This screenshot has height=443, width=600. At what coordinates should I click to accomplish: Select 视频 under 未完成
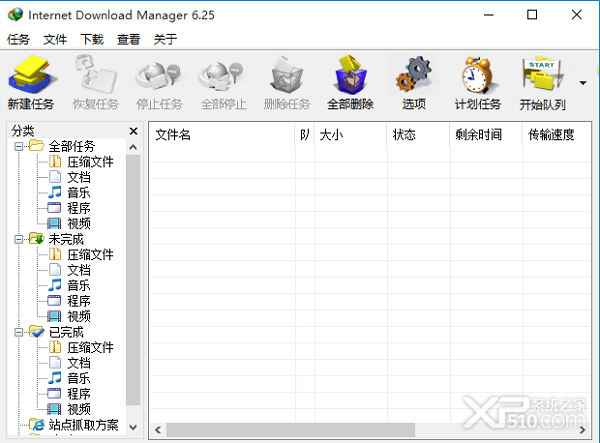[79, 316]
